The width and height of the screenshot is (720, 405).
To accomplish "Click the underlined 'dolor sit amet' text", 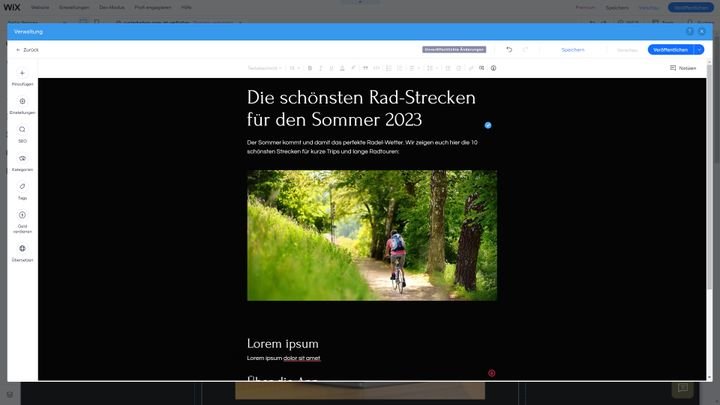I will point(302,358).
